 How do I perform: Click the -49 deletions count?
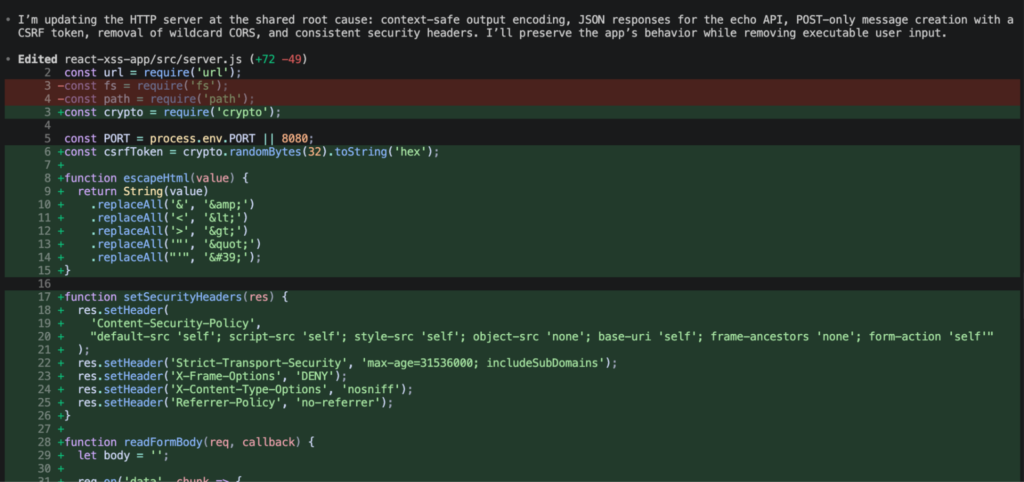(x=292, y=59)
